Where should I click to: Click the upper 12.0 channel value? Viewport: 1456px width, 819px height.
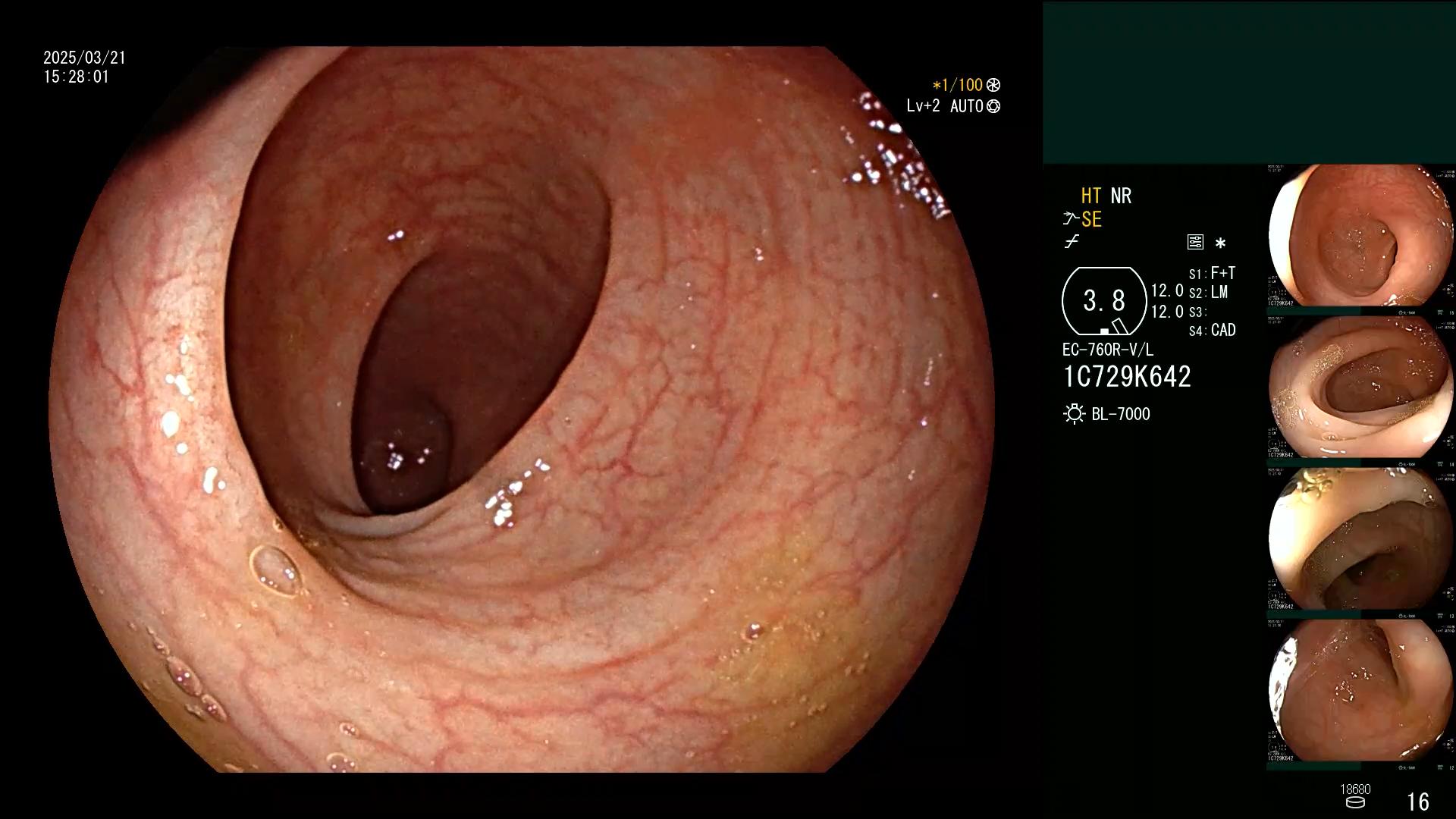click(x=1167, y=291)
